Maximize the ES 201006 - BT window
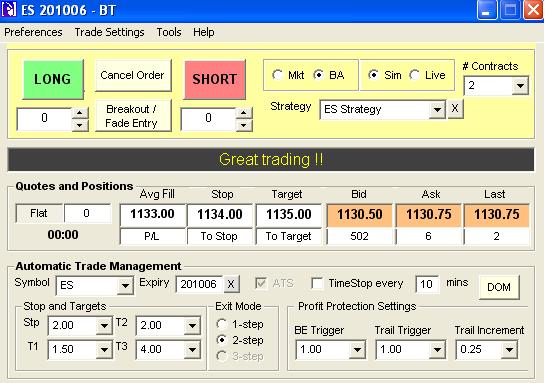The width and height of the screenshot is (545, 383). [510, 10]
